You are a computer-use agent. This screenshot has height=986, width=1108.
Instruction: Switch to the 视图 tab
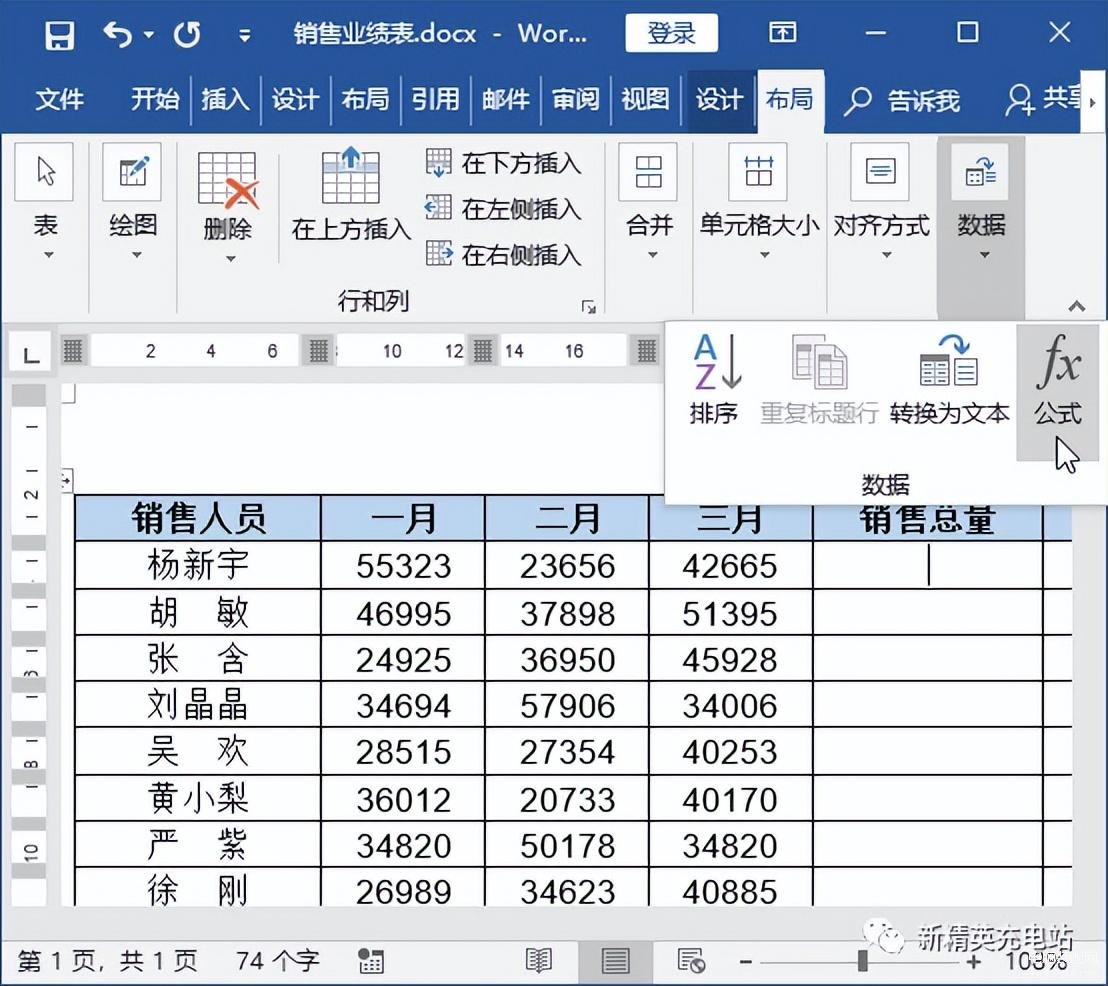[x=645, y=99]
